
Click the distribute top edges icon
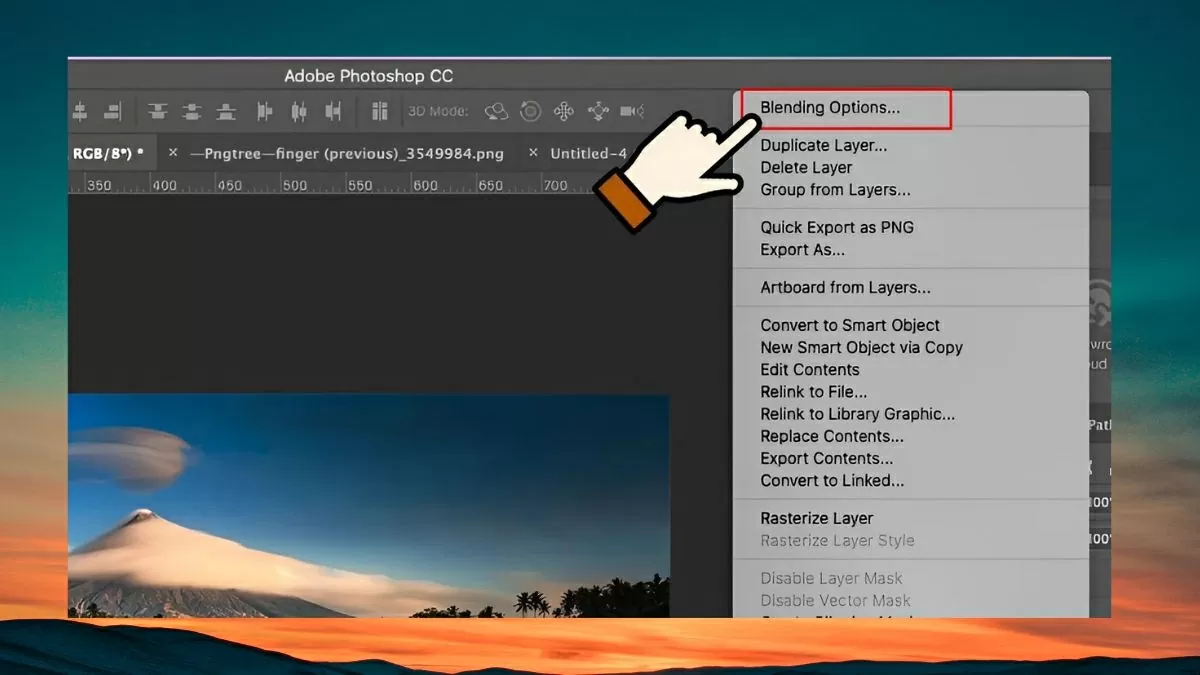coord(157,111)
